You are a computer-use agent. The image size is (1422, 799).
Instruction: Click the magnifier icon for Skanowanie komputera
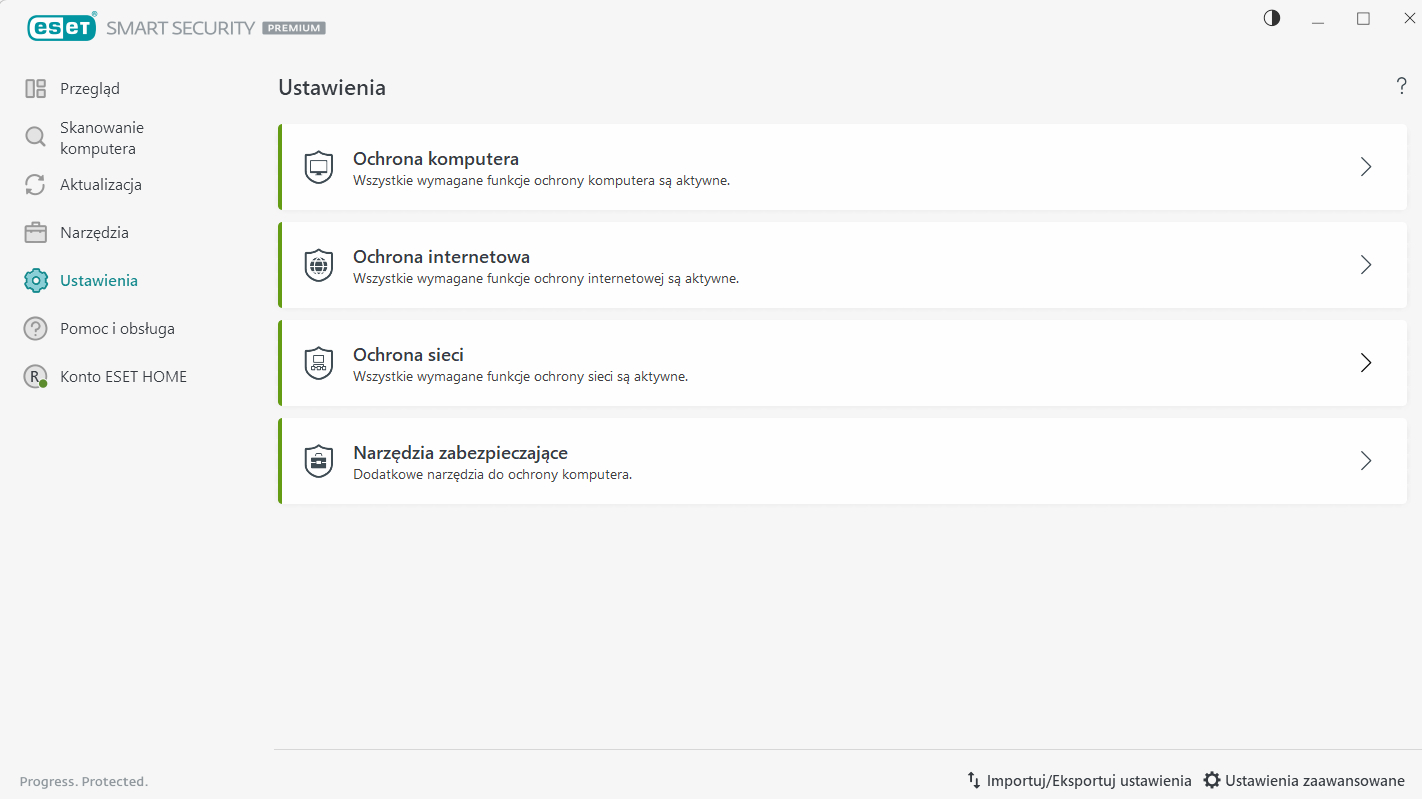(x=35, y=137)
